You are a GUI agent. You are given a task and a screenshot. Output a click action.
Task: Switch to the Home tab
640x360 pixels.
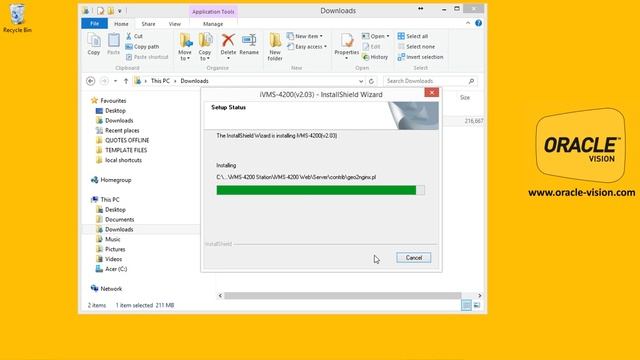(x=121, y=24)
